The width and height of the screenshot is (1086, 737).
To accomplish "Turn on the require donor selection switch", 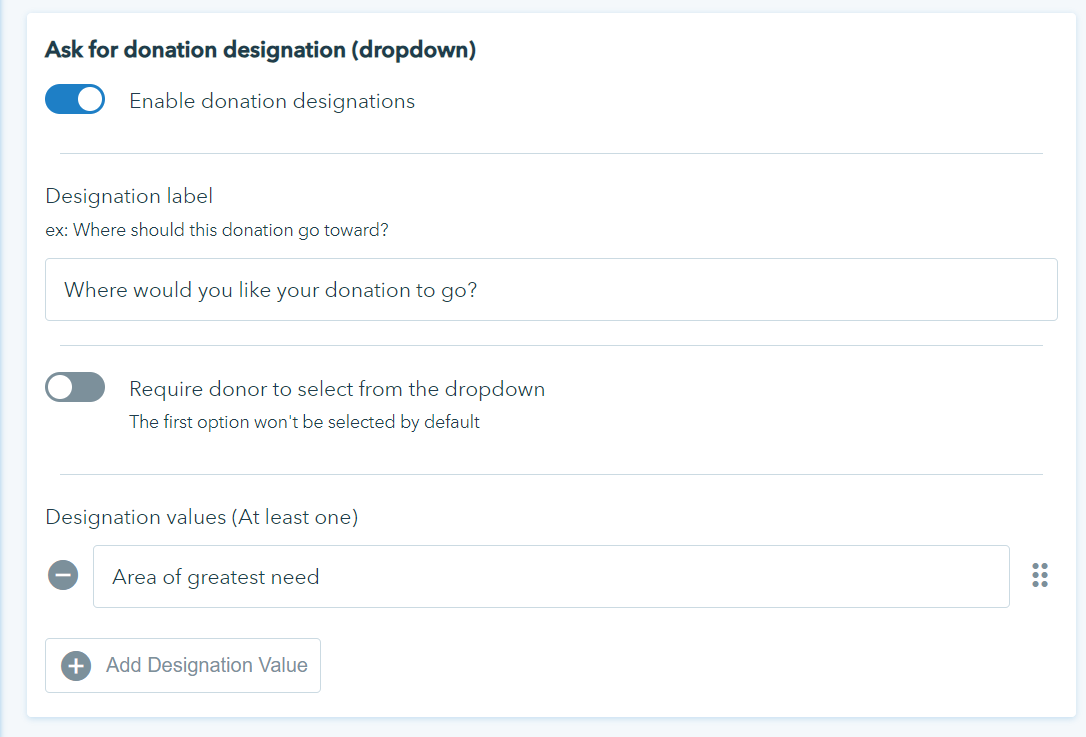I will click(75, 387).
